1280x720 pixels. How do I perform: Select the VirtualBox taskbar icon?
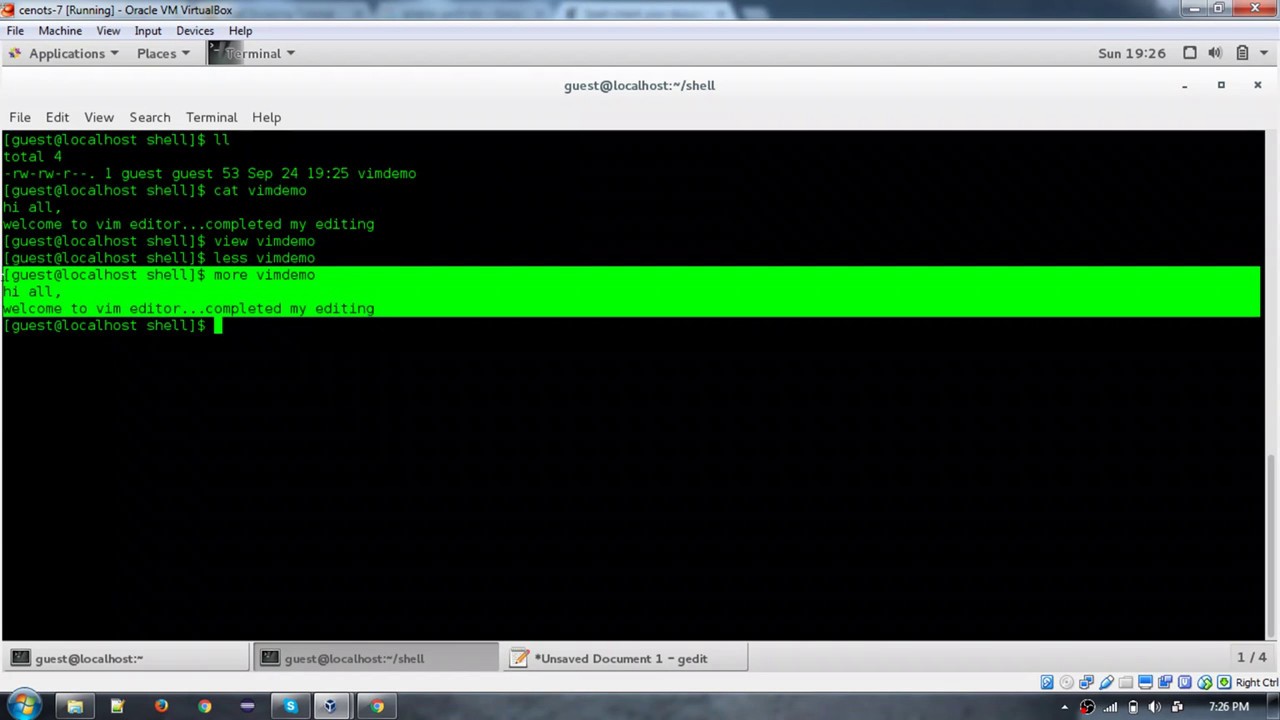pyautogui.click(x=330, y=706)
